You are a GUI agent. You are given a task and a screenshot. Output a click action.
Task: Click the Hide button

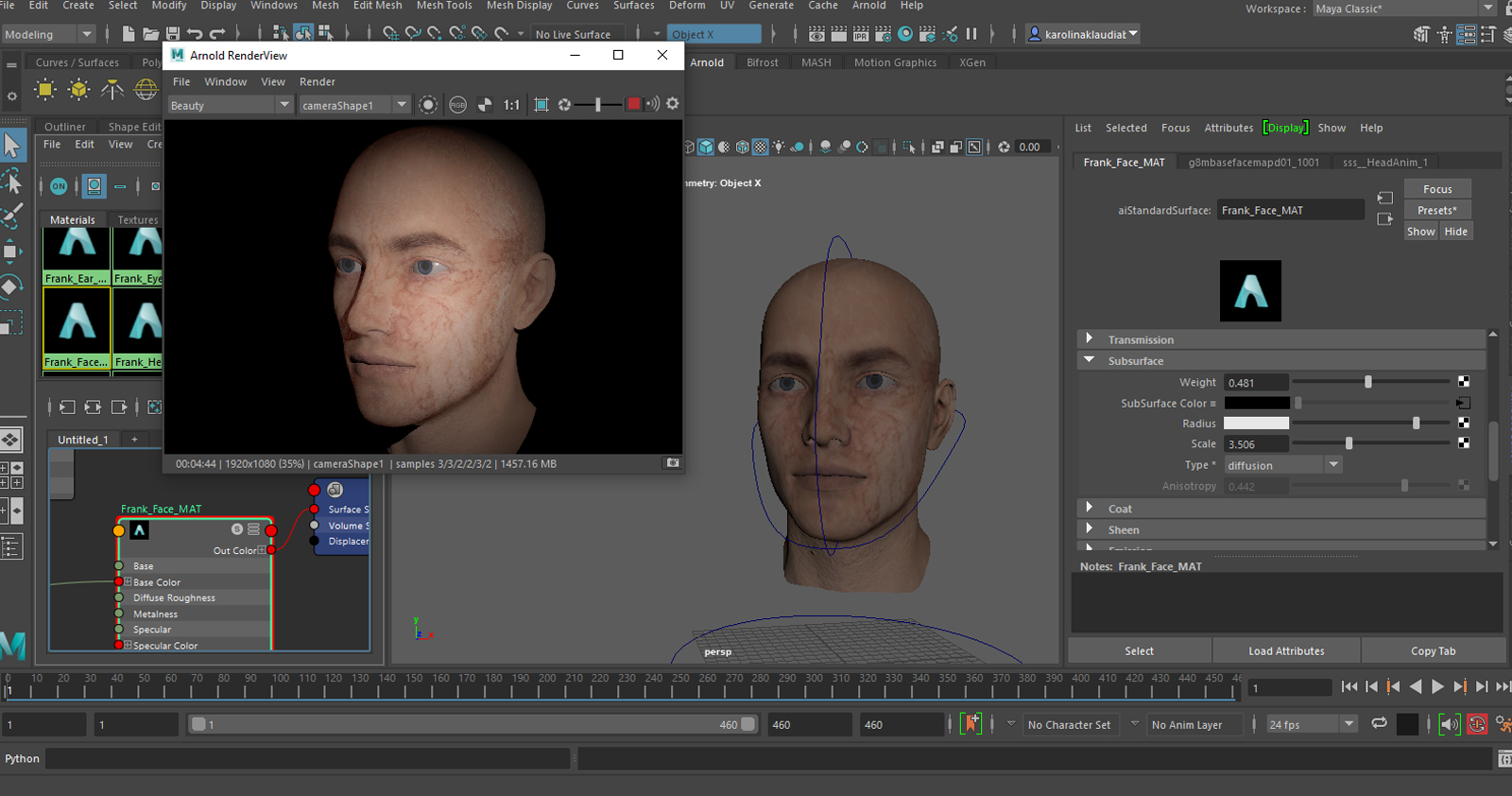1456,232
